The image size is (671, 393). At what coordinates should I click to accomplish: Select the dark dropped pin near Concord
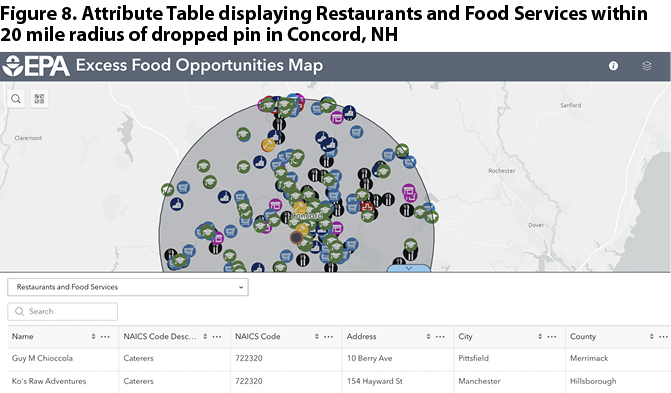click(x=296, y=237)
